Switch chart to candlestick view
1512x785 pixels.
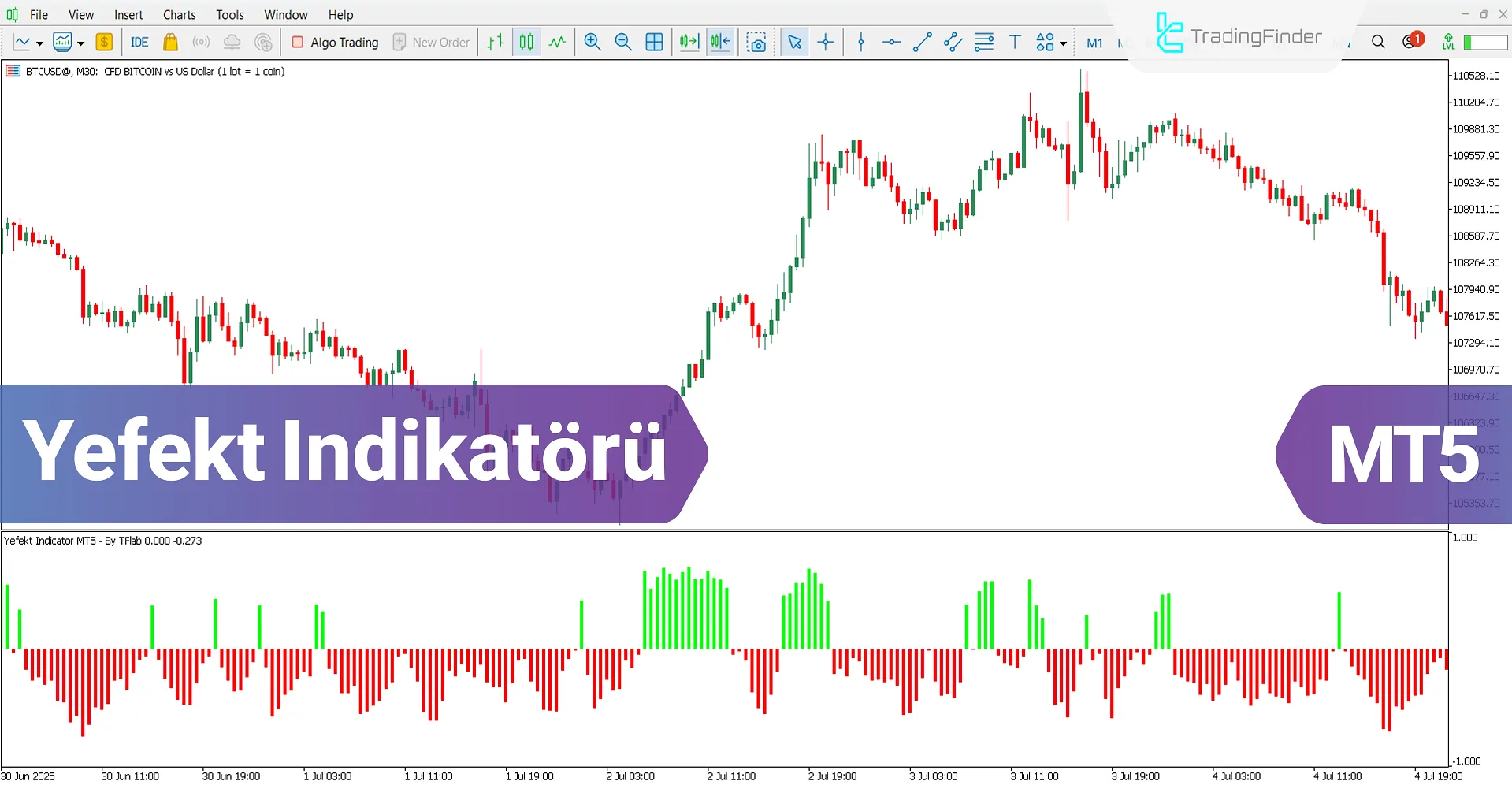coord(526,42)
